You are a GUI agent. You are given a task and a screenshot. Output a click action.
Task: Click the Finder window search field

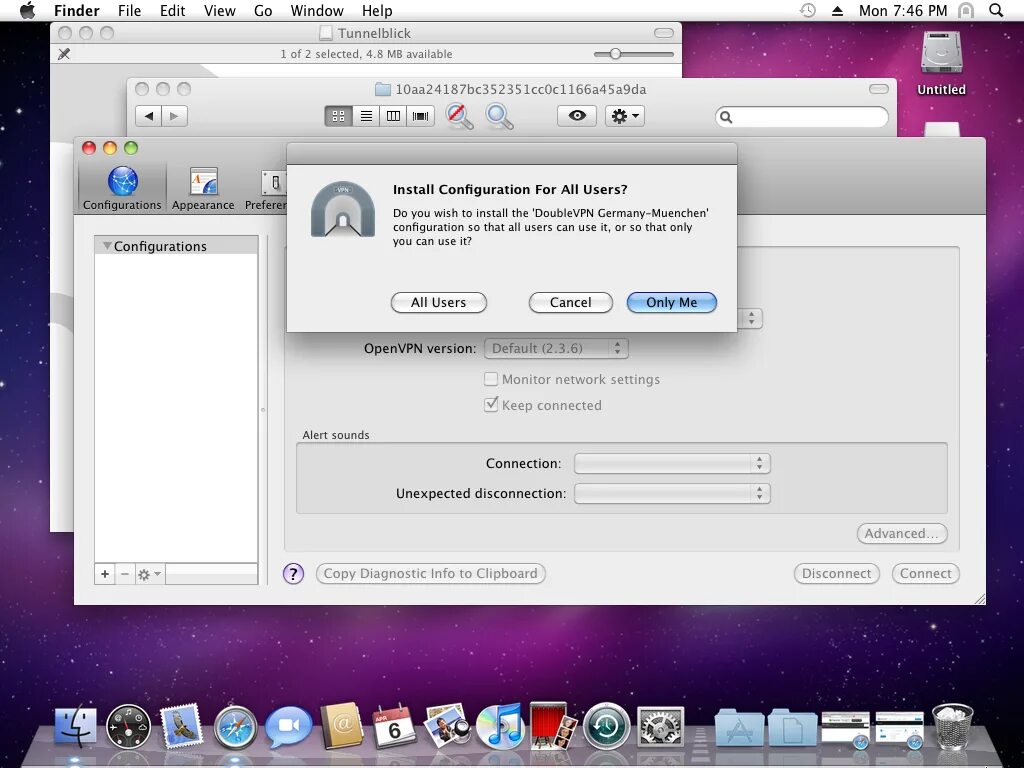802,117
